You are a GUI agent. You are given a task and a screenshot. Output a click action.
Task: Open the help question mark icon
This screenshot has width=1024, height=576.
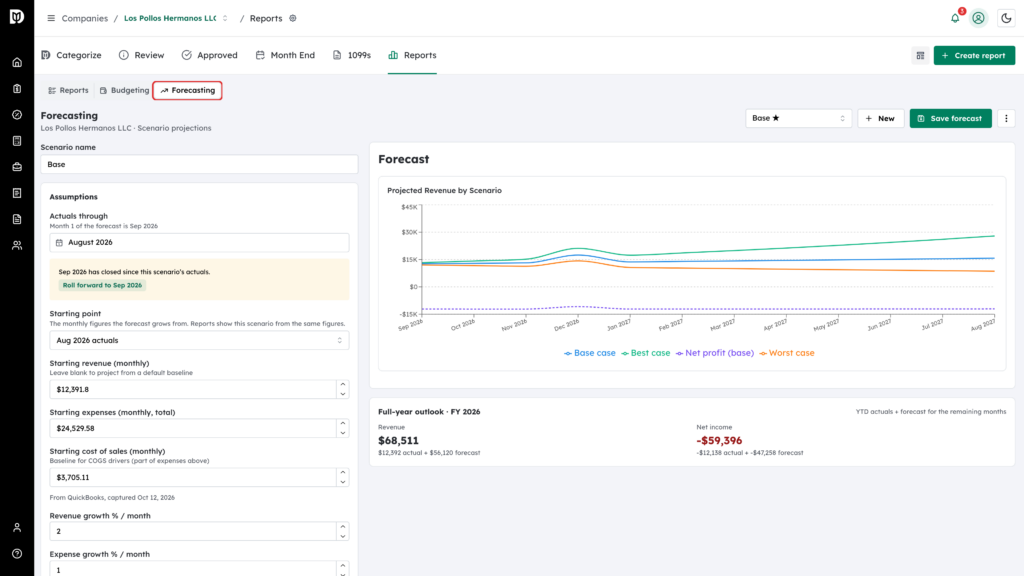(x=17, y=554)
